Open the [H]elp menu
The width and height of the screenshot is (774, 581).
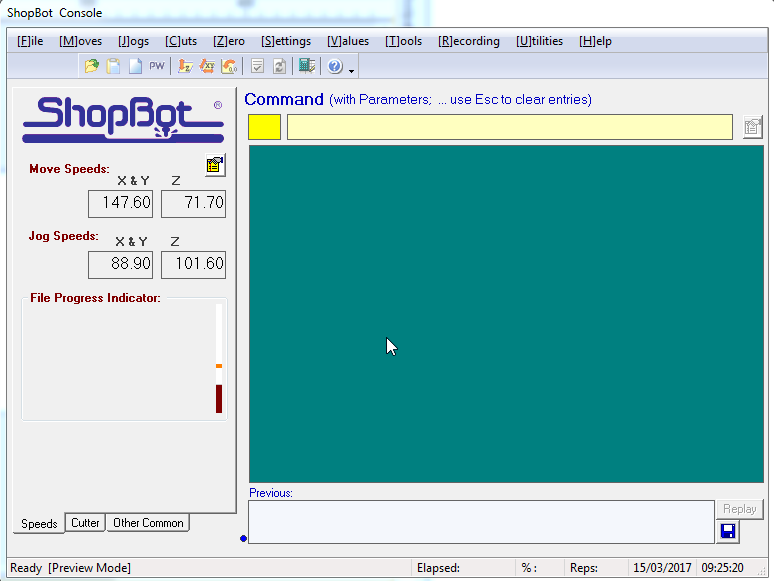pyautogui.click(x=595, y=41)
